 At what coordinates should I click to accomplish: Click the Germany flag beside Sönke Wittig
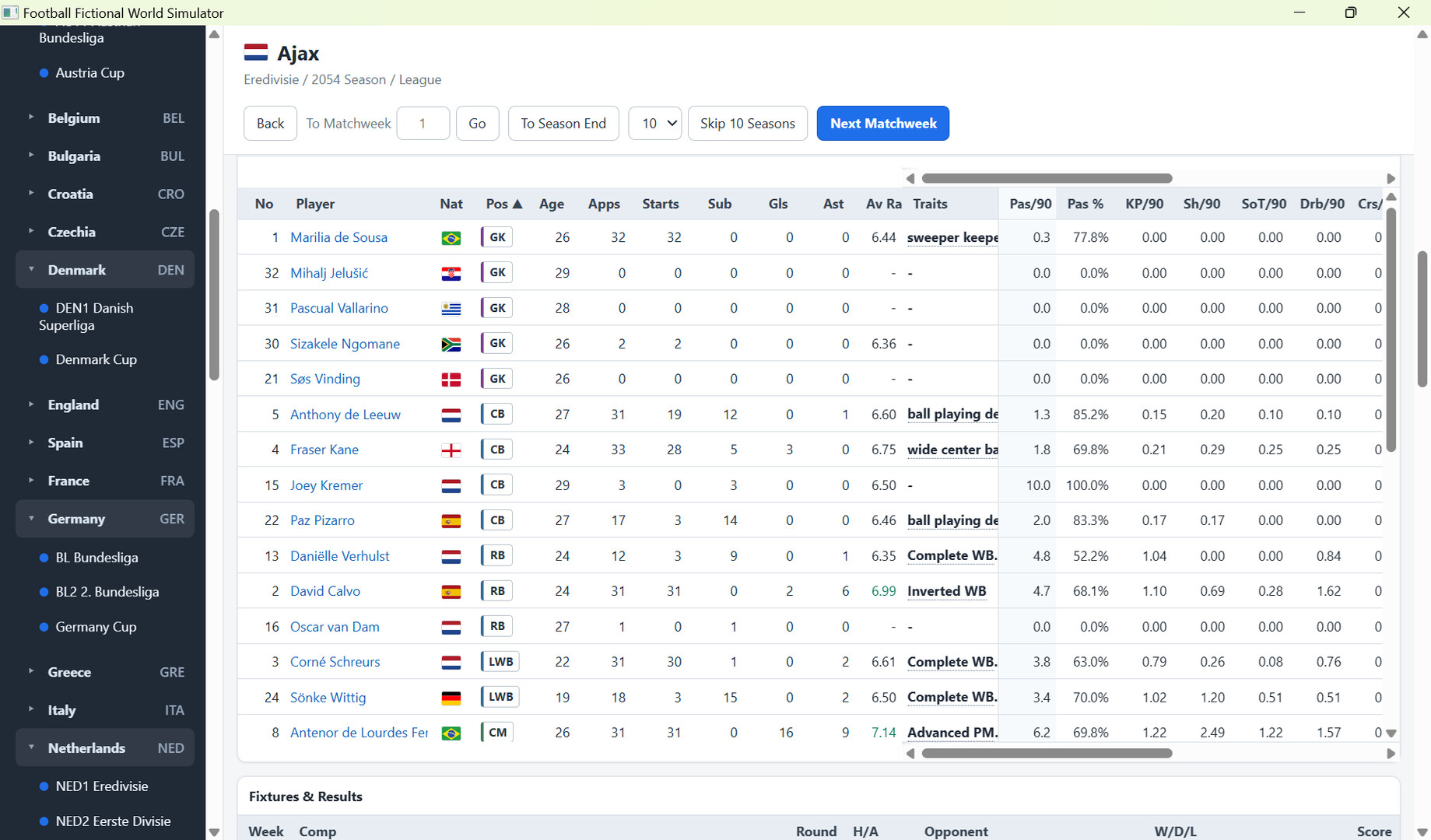[x=451, y=698]
